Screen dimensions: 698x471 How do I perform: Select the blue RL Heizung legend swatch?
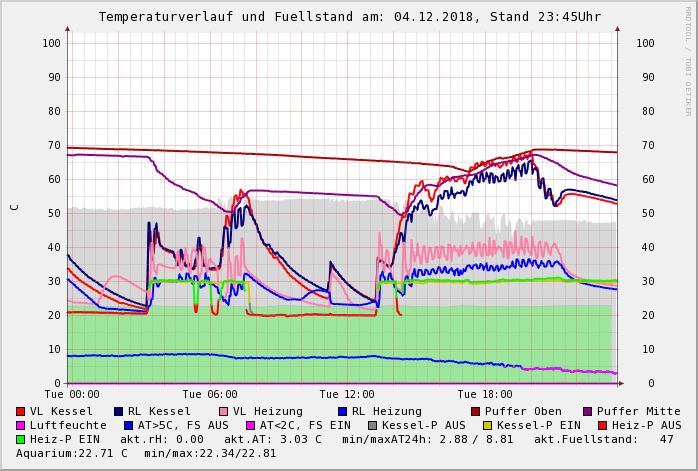coord(342,411)
